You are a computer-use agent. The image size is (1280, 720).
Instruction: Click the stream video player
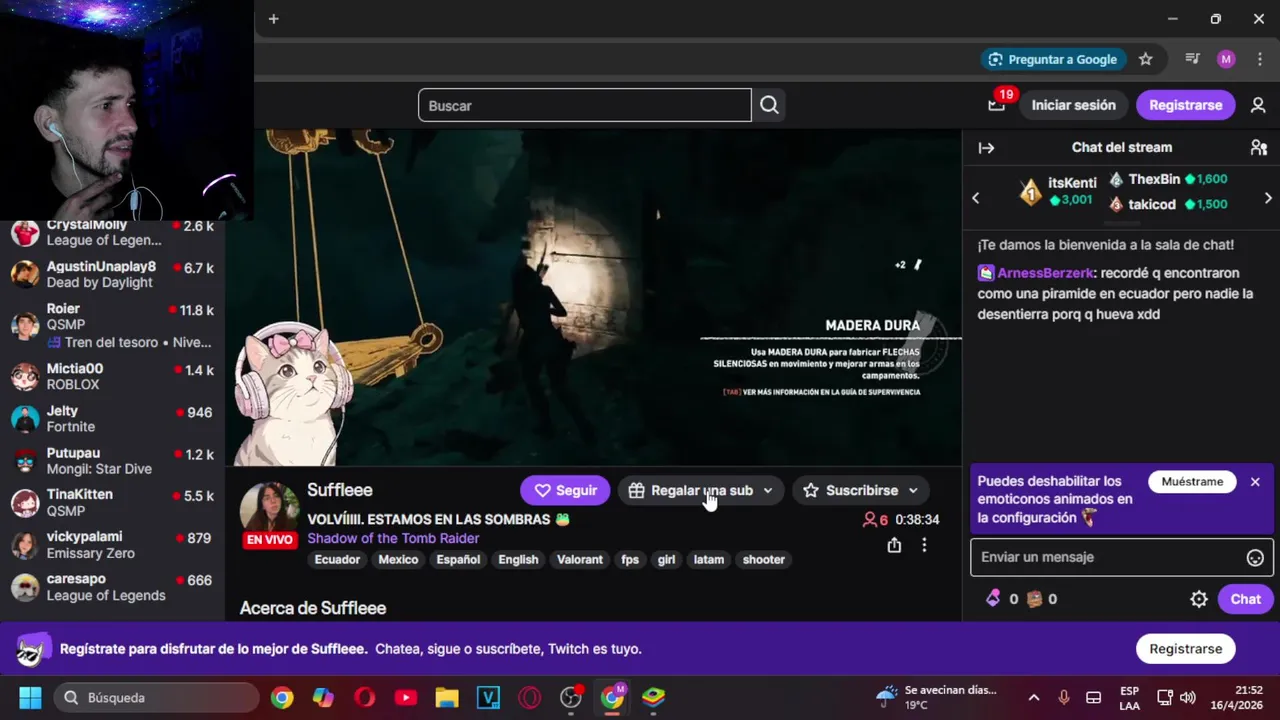594,298
